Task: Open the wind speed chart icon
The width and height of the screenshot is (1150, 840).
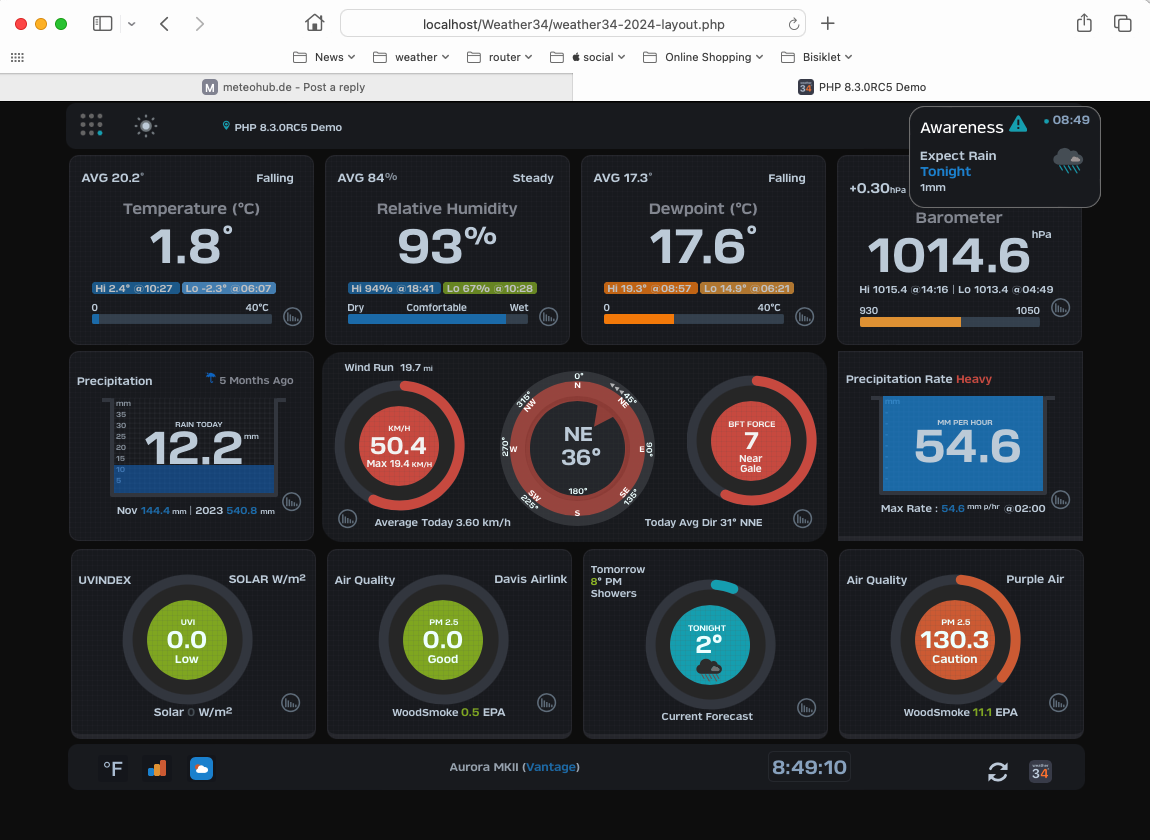Action: click(348, 519)
